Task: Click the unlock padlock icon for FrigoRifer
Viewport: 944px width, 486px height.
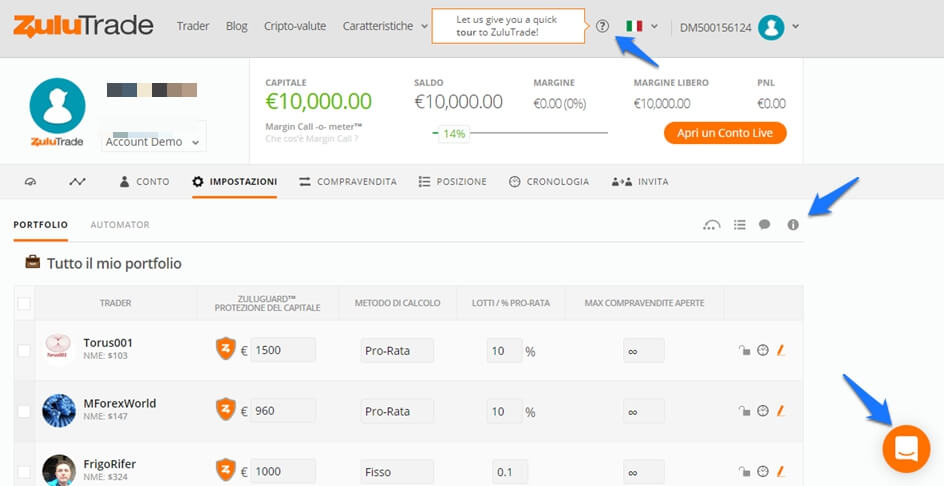Action: [x=745, y=472]
